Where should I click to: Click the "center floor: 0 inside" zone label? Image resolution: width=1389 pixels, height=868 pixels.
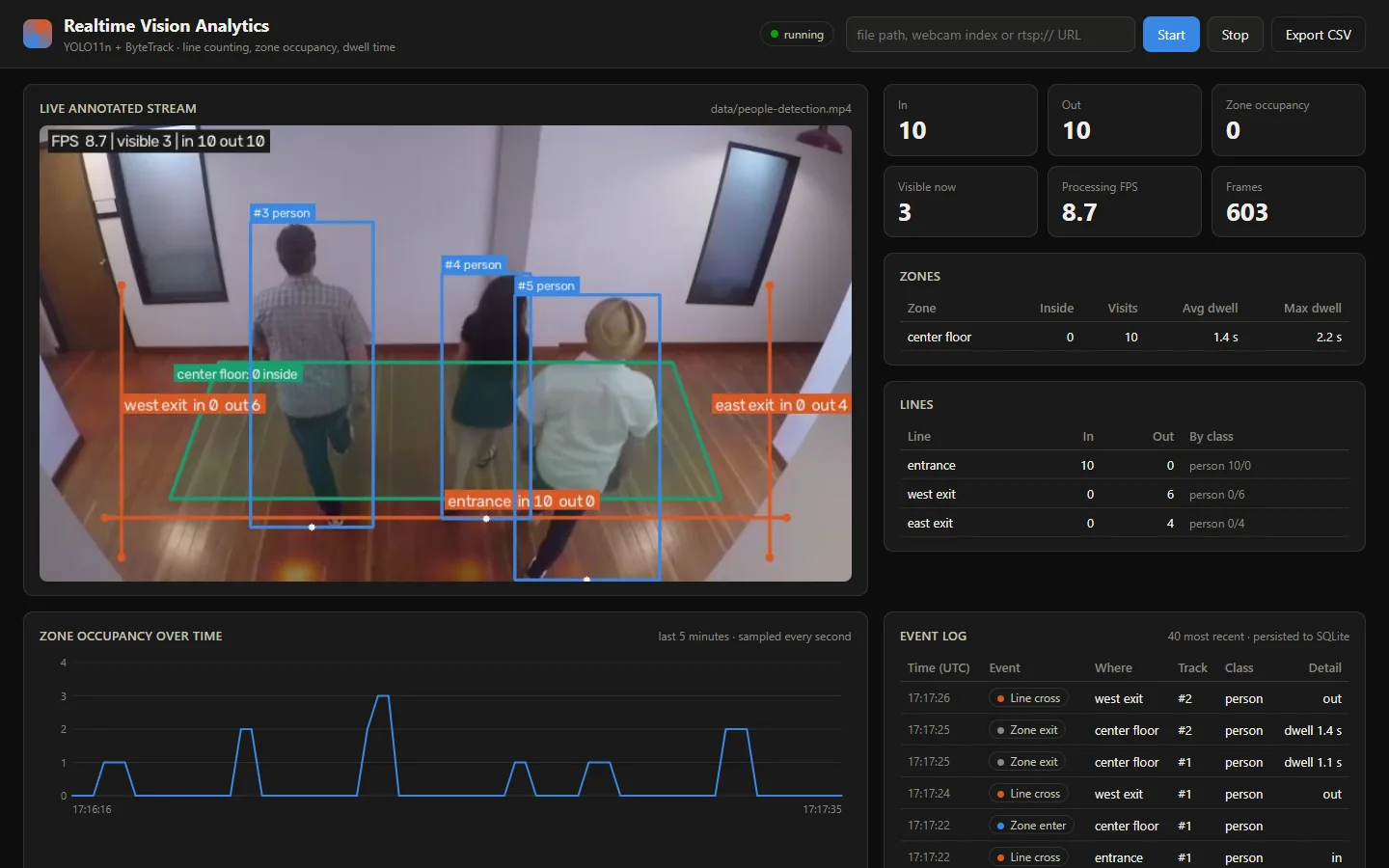click(x=238, y=374)
